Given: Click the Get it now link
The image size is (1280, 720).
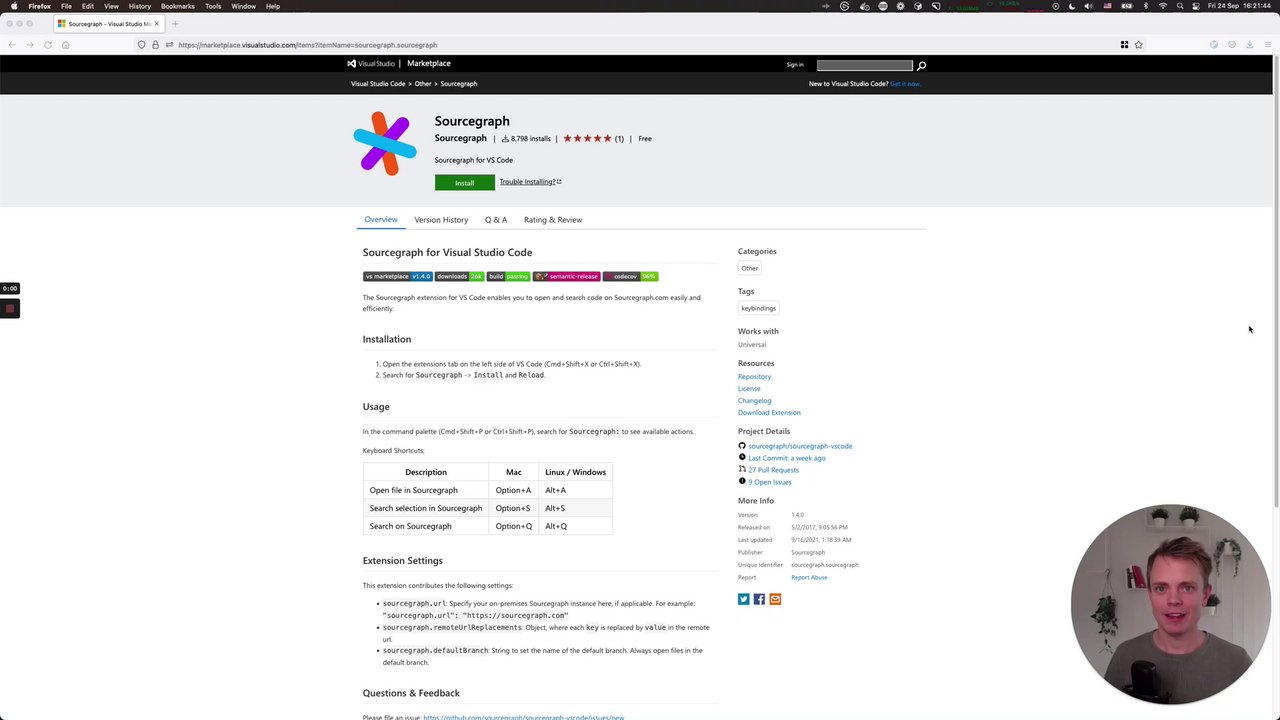Looking at the screenshot, I should (x=905, y=84).
